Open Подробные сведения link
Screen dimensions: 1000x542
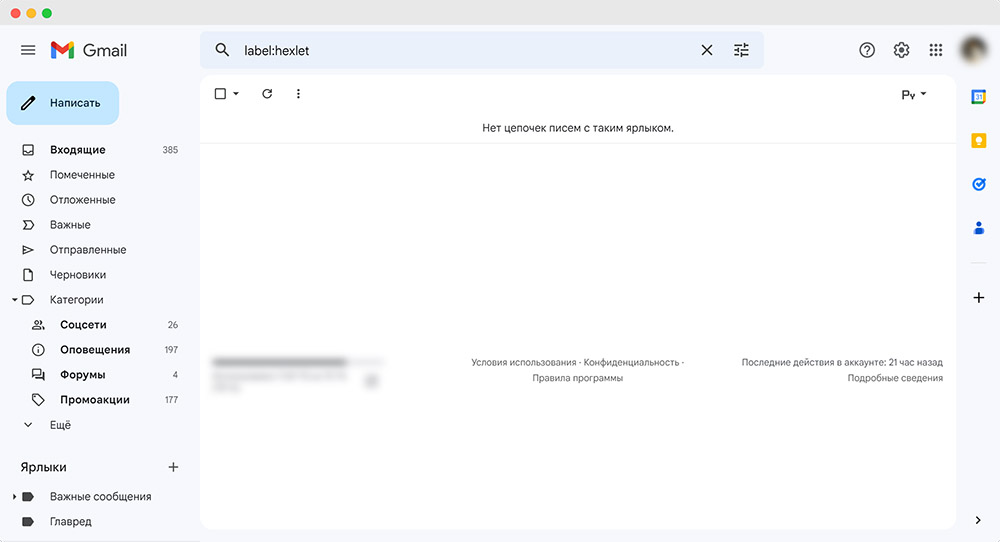(x=895, y=378)
